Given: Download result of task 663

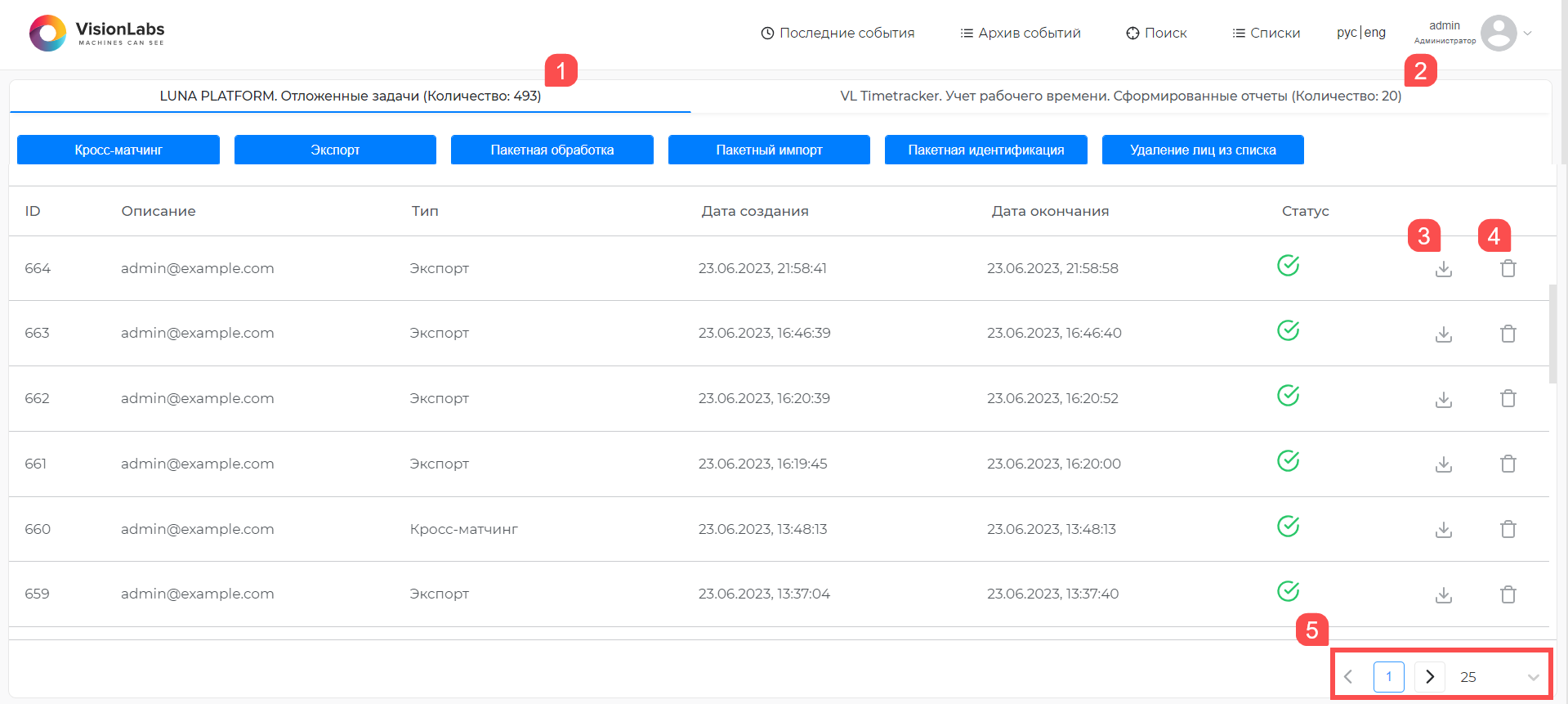Looking at the screenshot, I should [1444, 334].
